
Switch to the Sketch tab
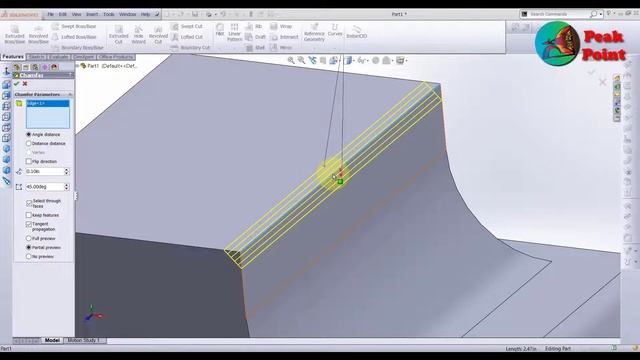coord(37,57)
